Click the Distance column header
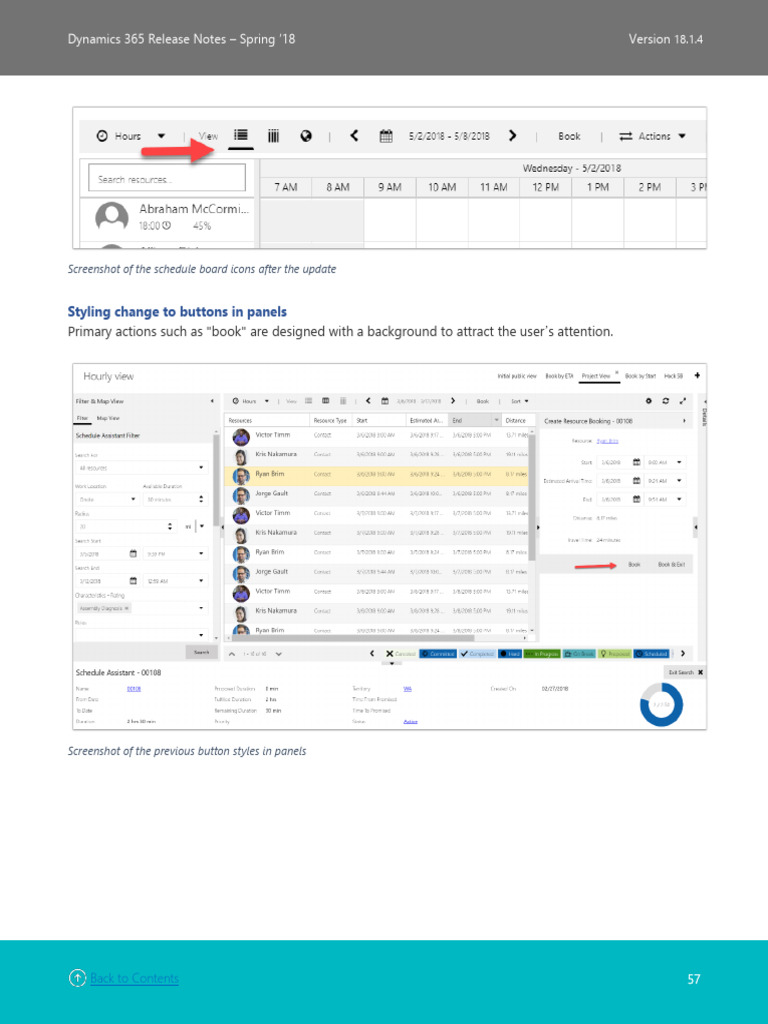Screen dimensions: 768x1024 515,421
